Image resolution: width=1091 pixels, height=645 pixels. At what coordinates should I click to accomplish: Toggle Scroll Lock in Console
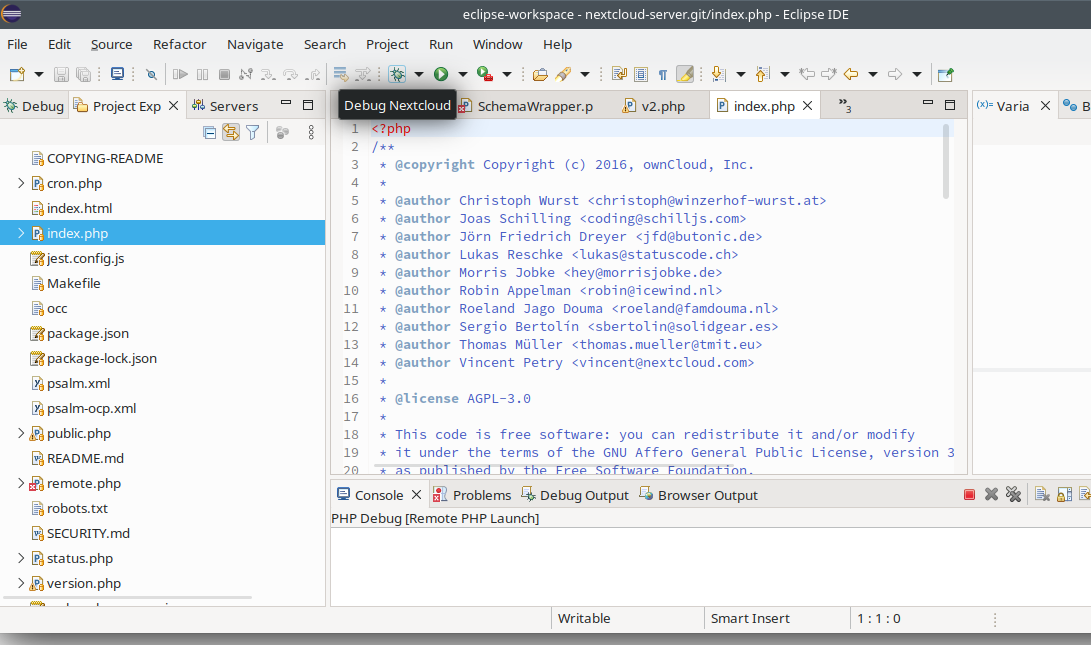point(1065,495)
